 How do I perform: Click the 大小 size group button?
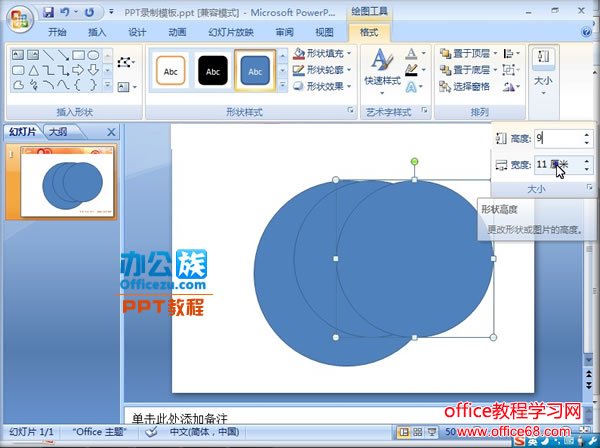(x=543, y=71)
